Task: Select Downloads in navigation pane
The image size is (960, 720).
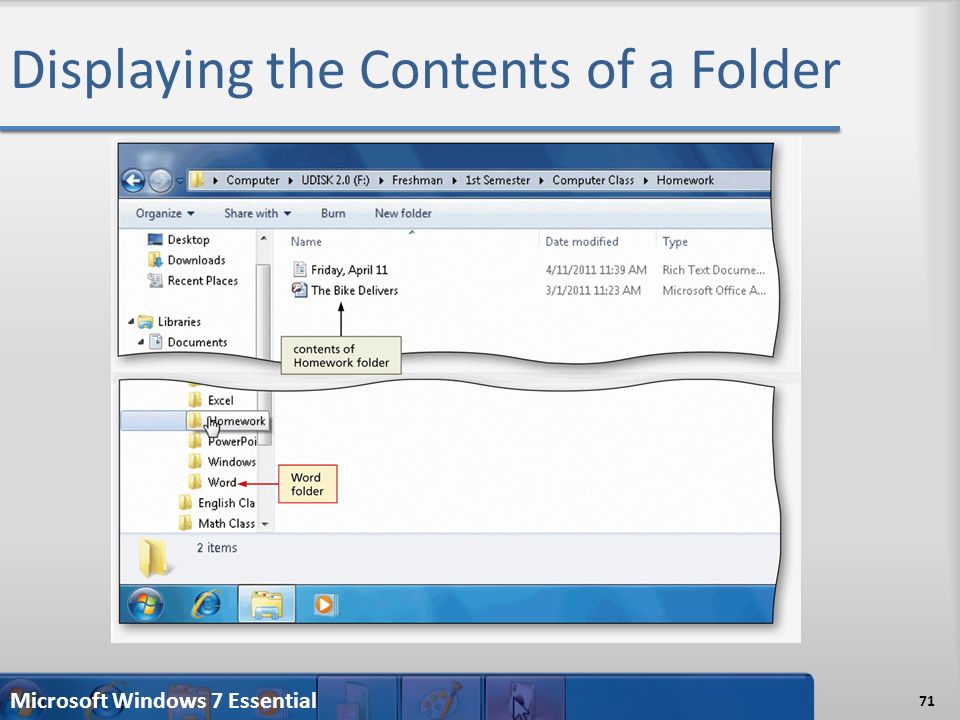Action: [x=197, y=260]
